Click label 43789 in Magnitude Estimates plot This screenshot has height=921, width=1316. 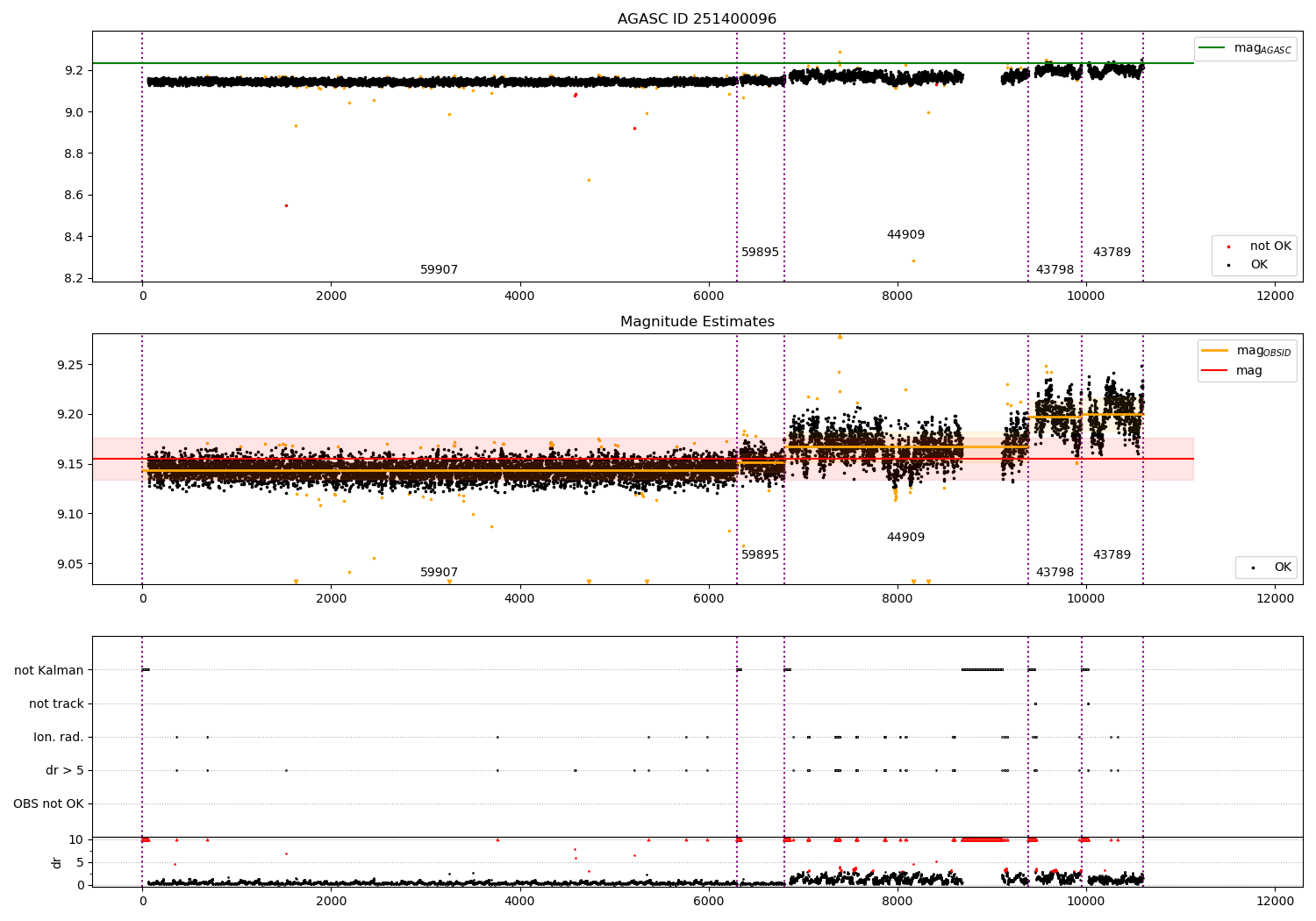(x=1112, y=555)
